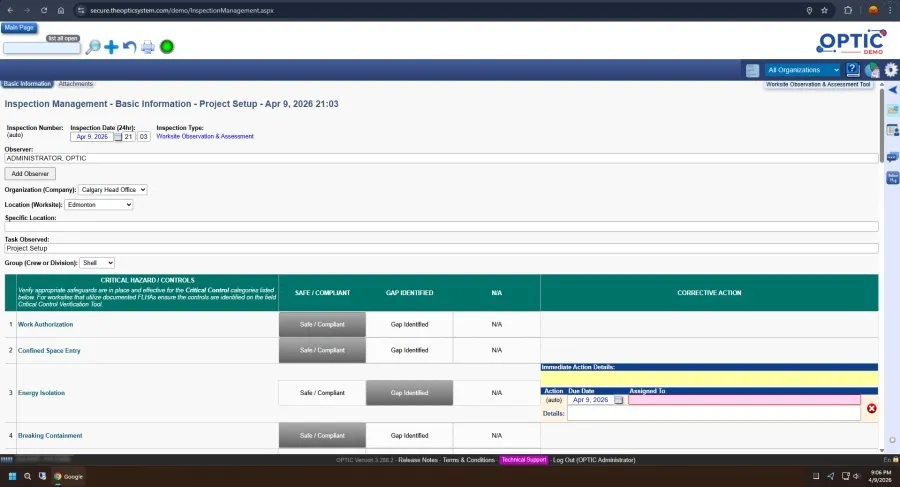This screenshot has height=487, width=900.
Task: Mark Work Authorization as N/A
Action: pyautogui.click(x=496, y=324)
